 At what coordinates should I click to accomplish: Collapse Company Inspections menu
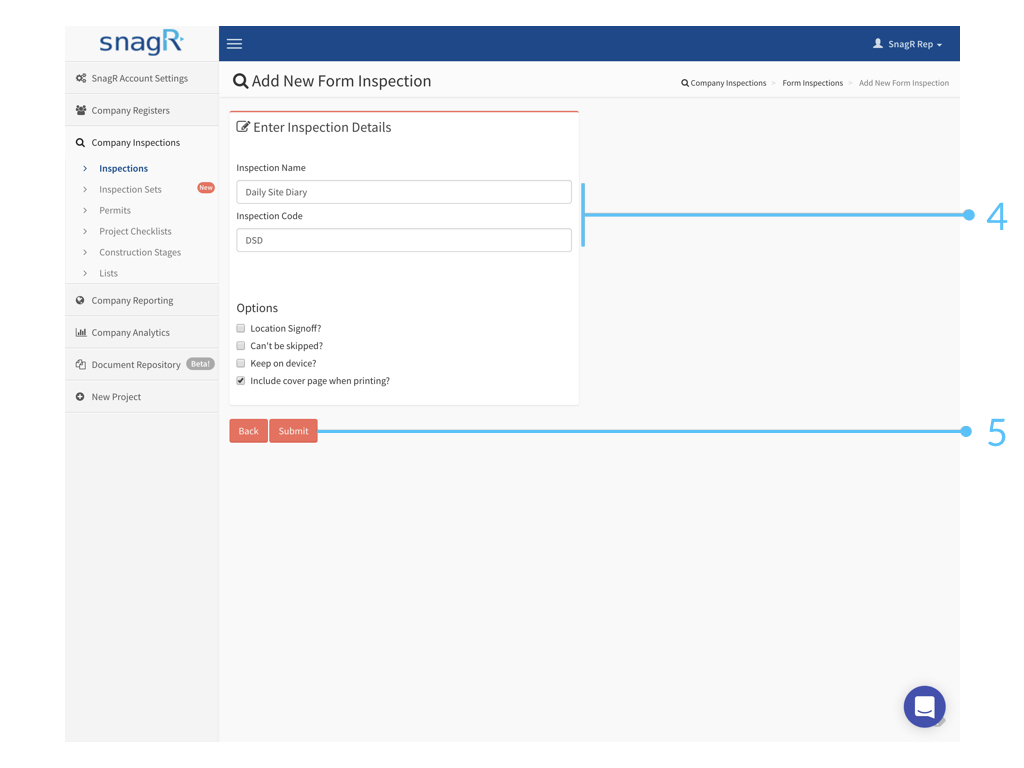point(142,142)
